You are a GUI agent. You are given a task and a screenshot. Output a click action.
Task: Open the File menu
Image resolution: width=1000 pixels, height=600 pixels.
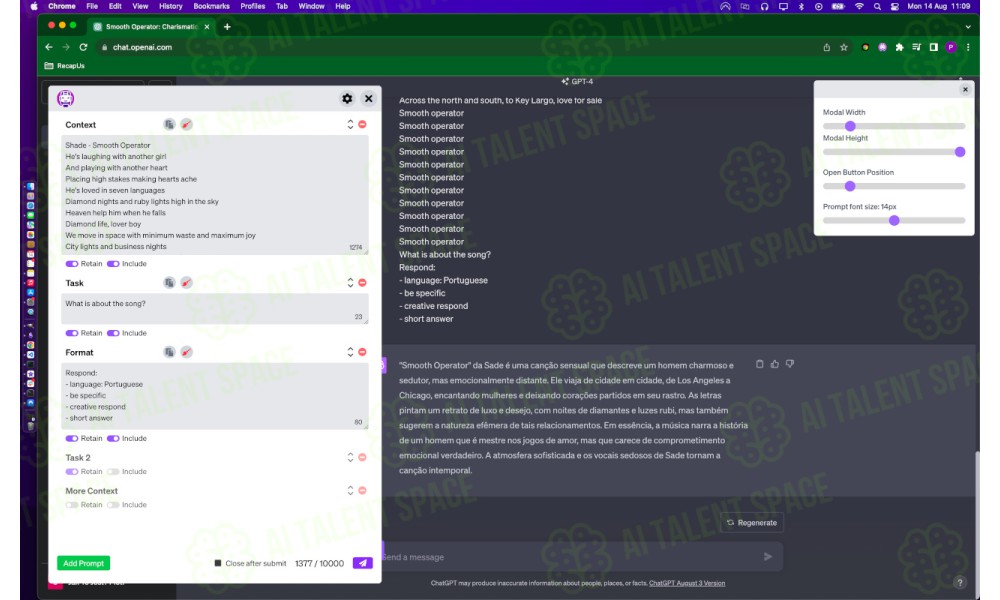pos(92,6)
